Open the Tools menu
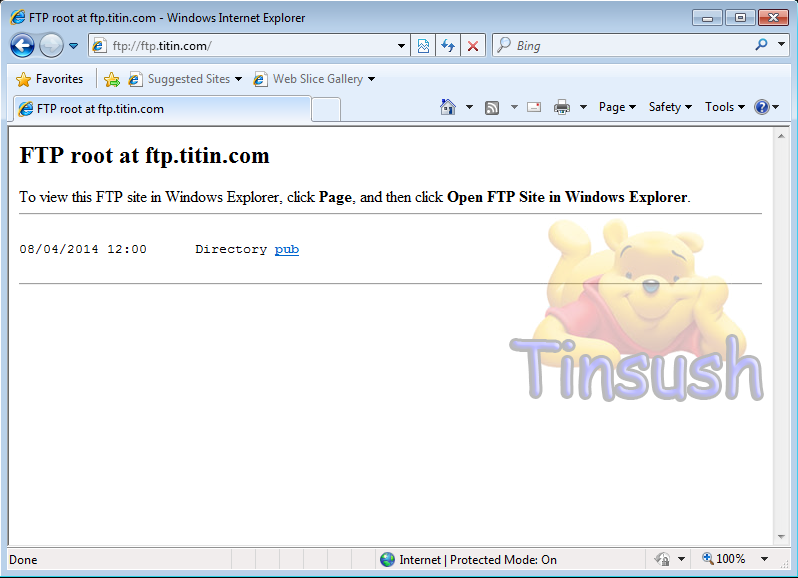The image size is (798, 578). click(725, 107)
